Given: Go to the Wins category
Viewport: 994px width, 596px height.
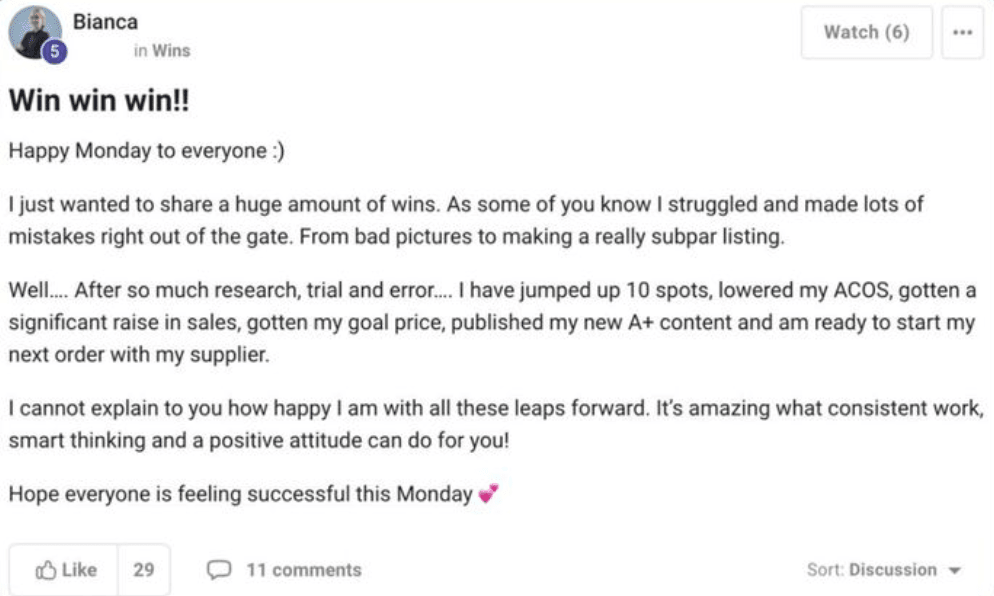Looking at the screenshot, I should click(x=171, y=51).
